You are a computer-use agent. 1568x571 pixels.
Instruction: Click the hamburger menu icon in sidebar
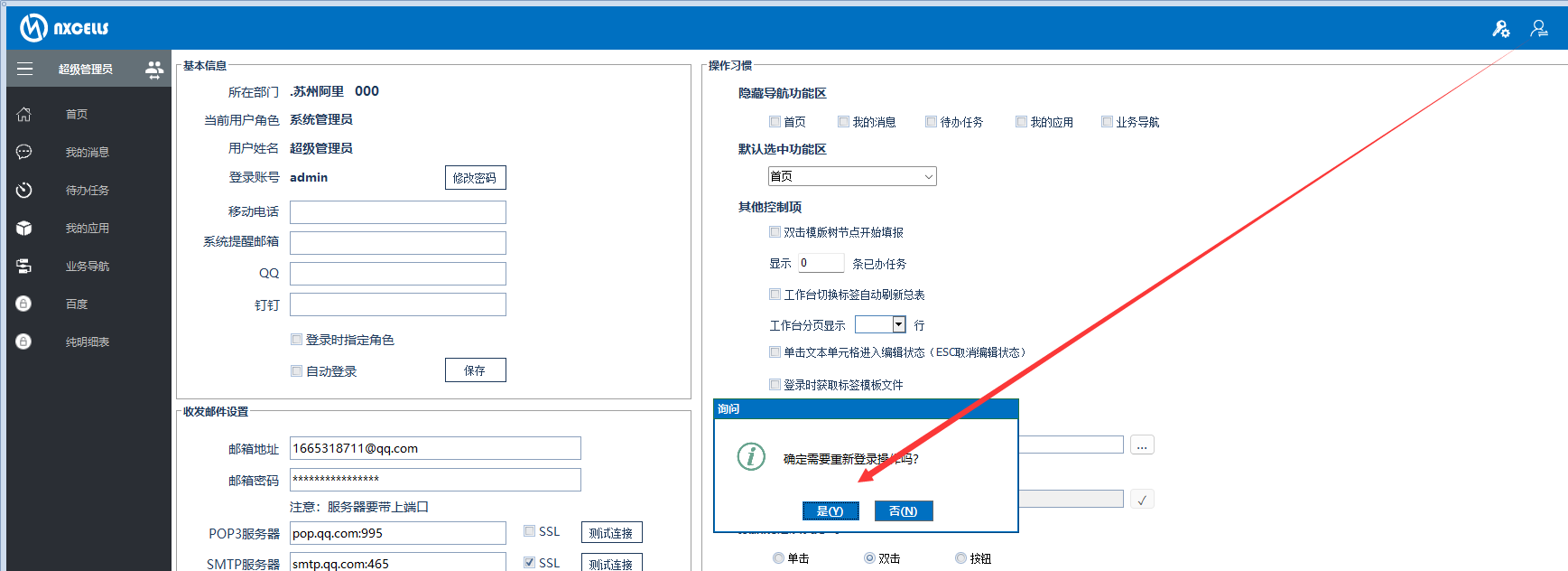point(24,70)
